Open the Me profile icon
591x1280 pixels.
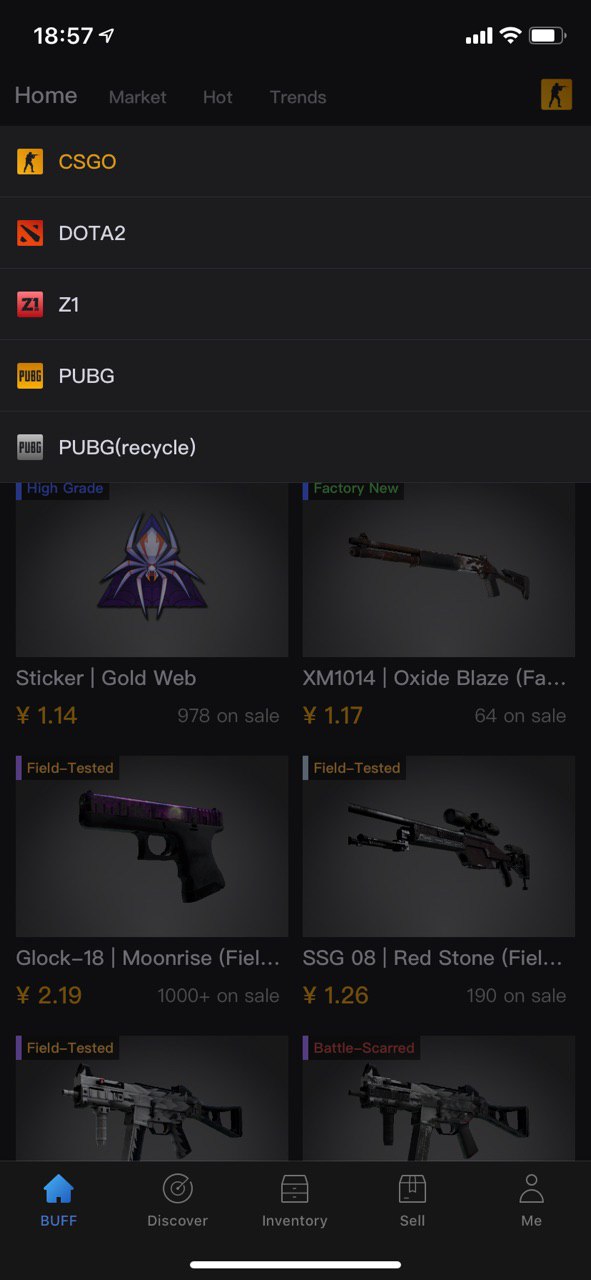[x=531, y=1189]
